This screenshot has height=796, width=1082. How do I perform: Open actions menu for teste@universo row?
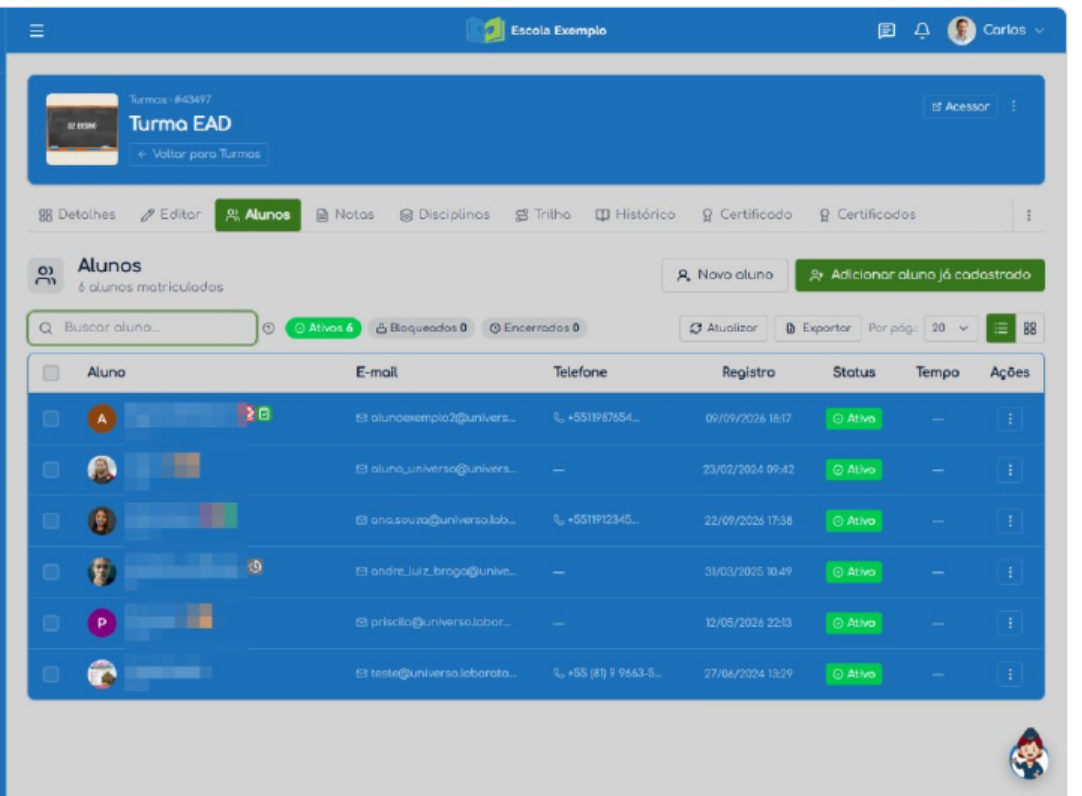pyautogui.click(x=1010, y=674)
